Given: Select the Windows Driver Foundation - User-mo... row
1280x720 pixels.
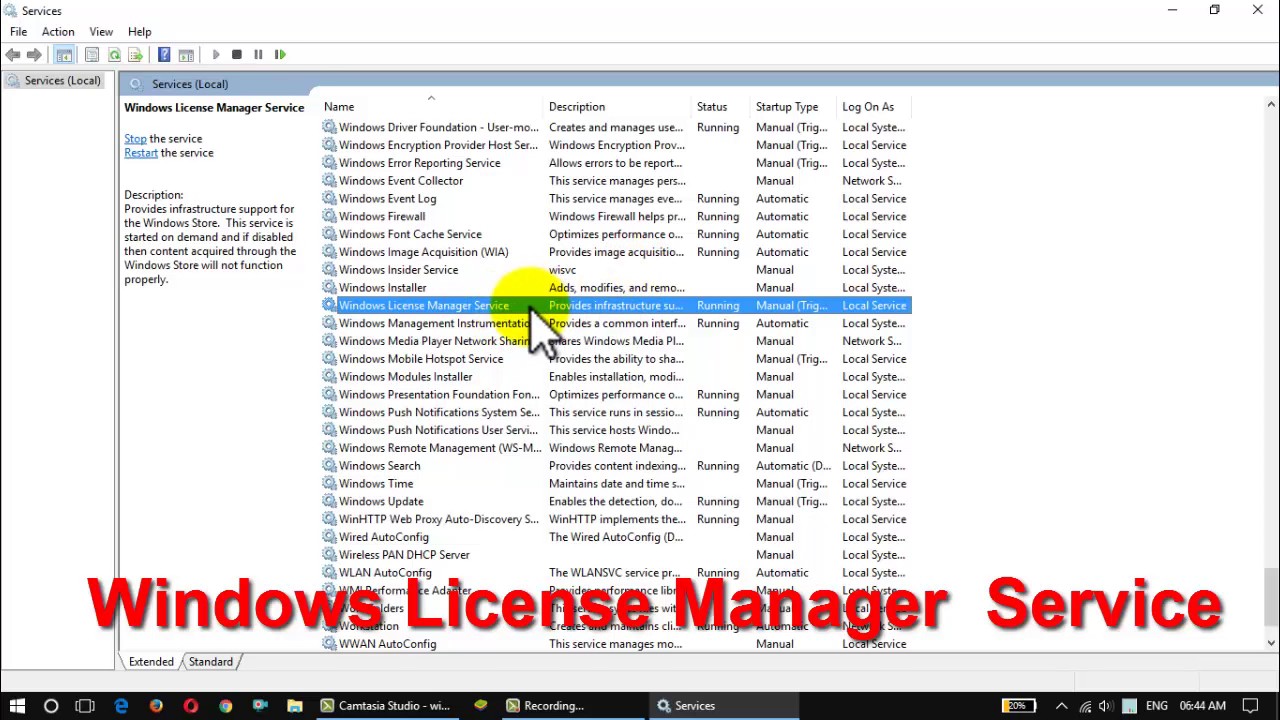Looking at the screenshot, I should [x=615, y=128].
